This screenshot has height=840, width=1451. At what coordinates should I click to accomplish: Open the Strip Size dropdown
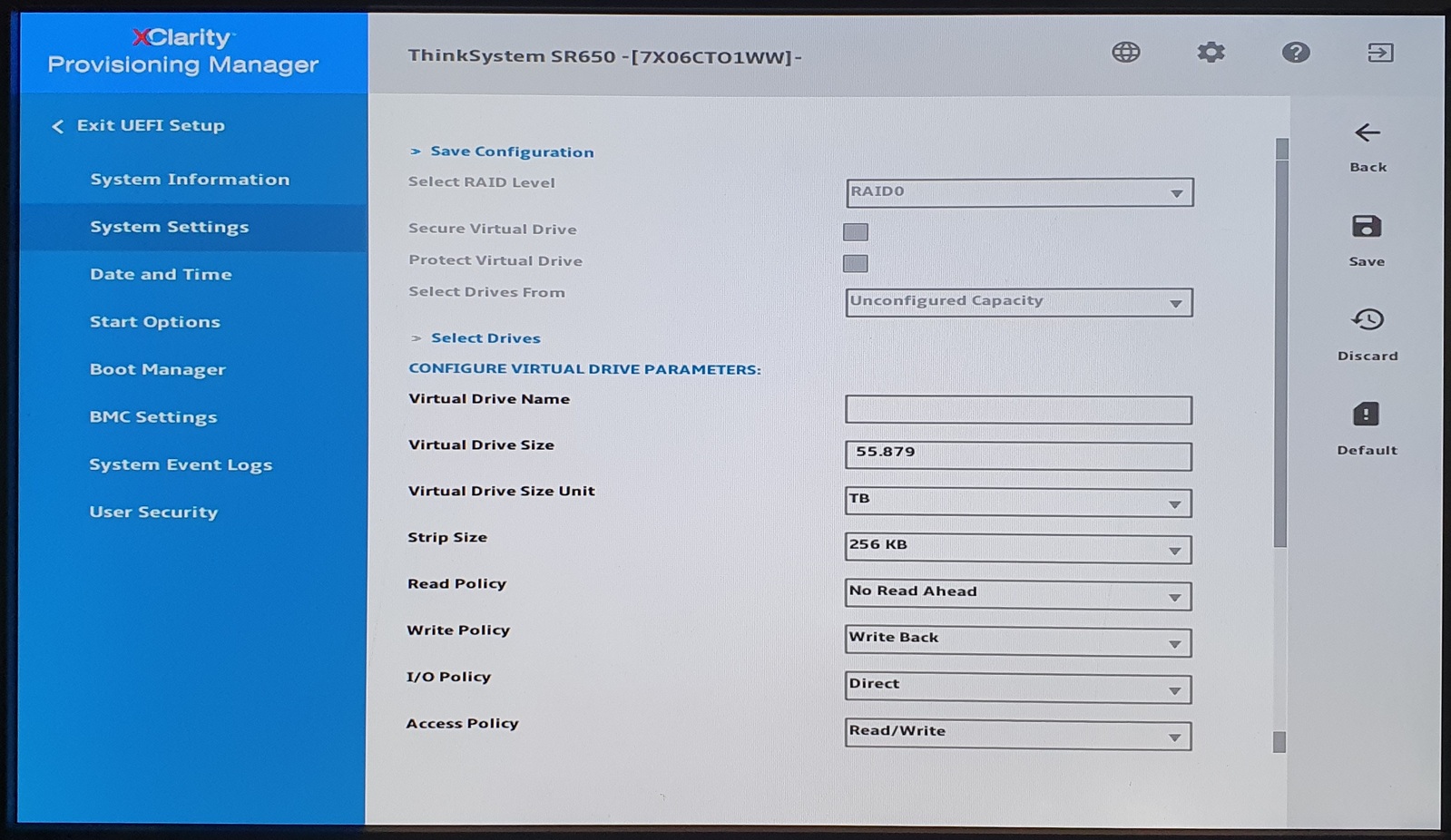1018,549
